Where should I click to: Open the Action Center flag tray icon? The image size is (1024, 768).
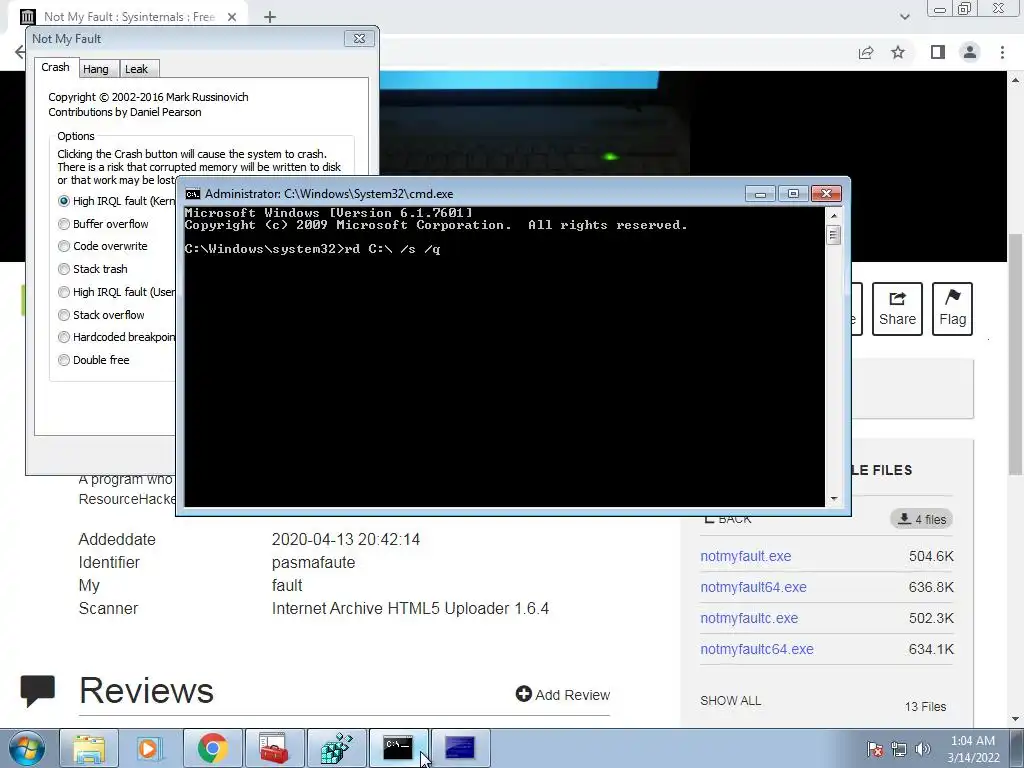click(x=874, y=749)
